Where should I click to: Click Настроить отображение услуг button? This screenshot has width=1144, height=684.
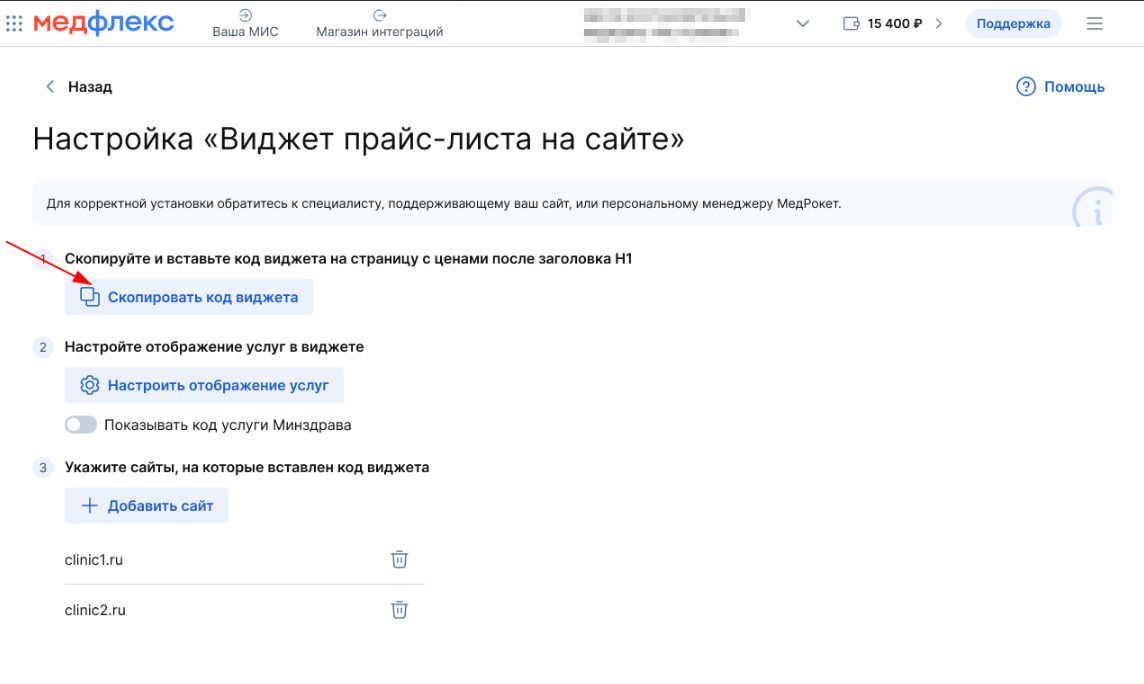click(204, 385)
